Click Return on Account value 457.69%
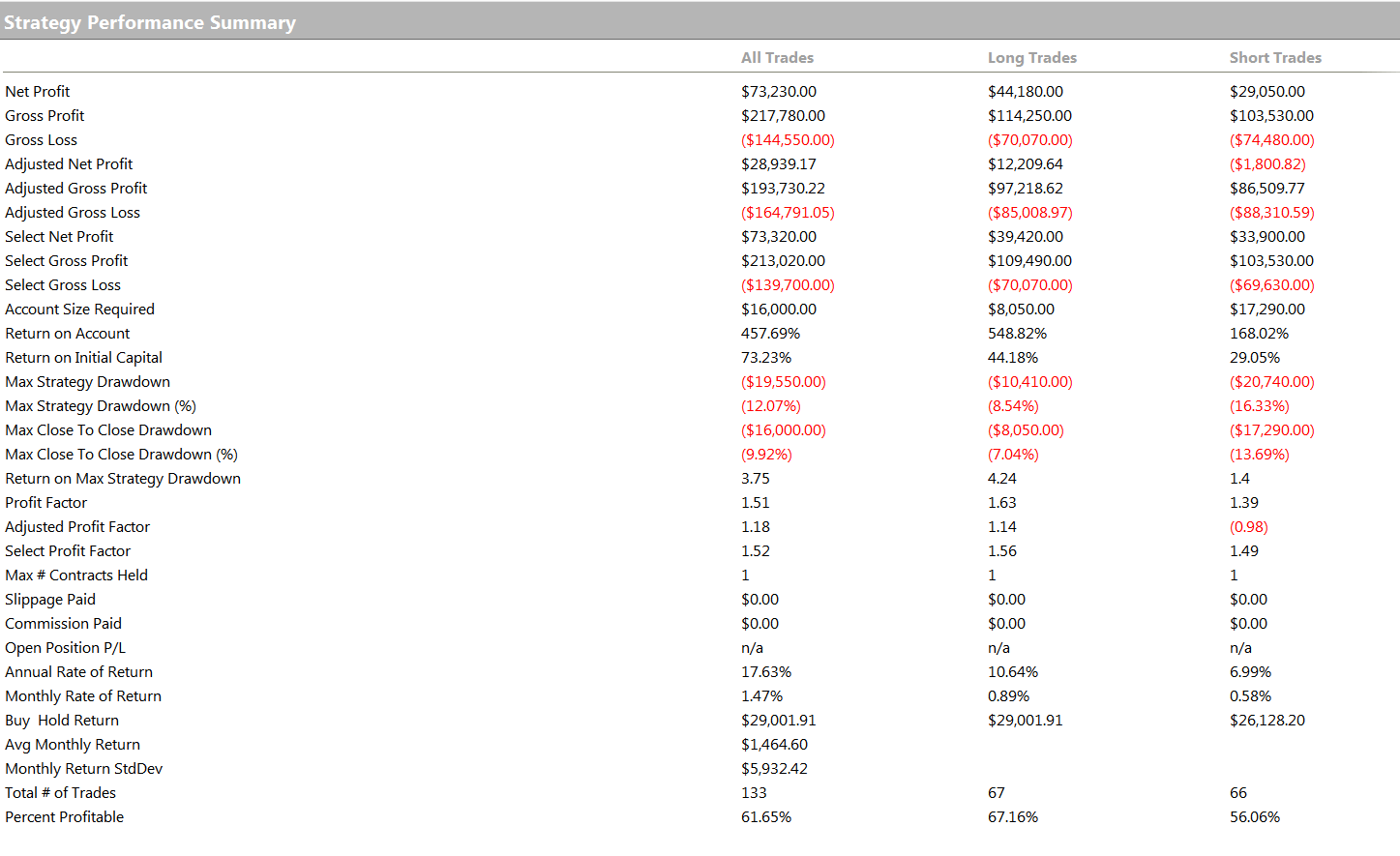 pyautogui.click(x=770, y=334)
